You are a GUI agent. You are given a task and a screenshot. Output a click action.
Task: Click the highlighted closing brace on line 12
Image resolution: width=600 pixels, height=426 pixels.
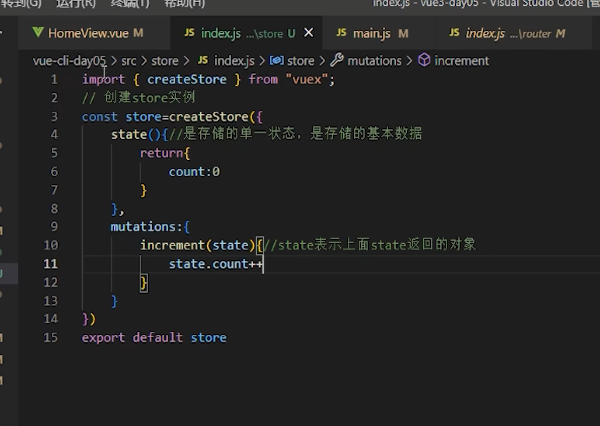click(x=144, y=283)
